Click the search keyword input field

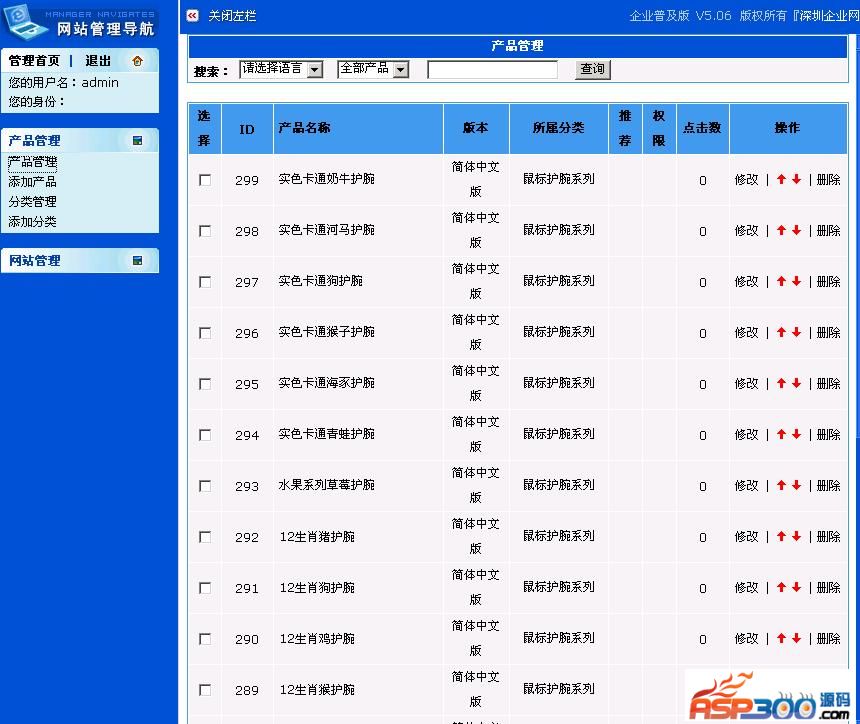pos(493,70)
